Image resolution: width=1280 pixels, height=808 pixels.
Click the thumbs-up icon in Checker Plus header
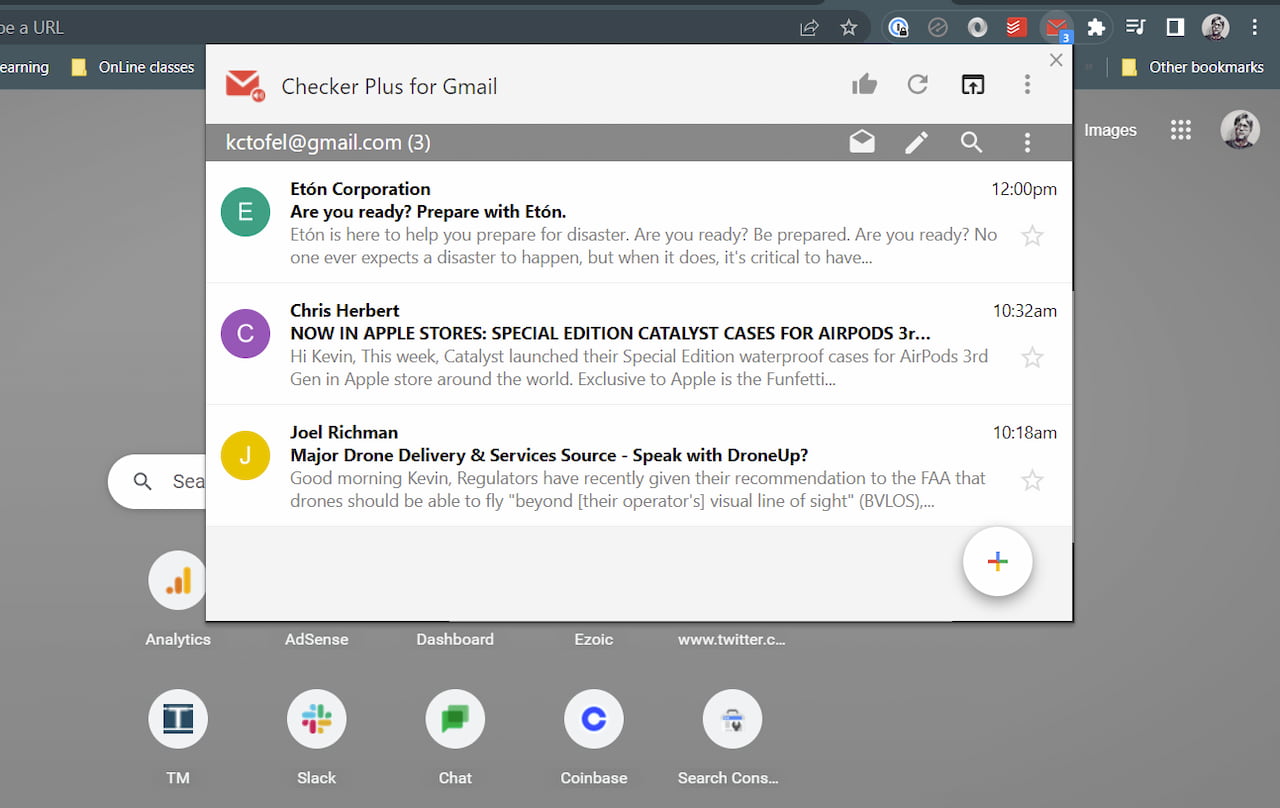click(864, 85)
